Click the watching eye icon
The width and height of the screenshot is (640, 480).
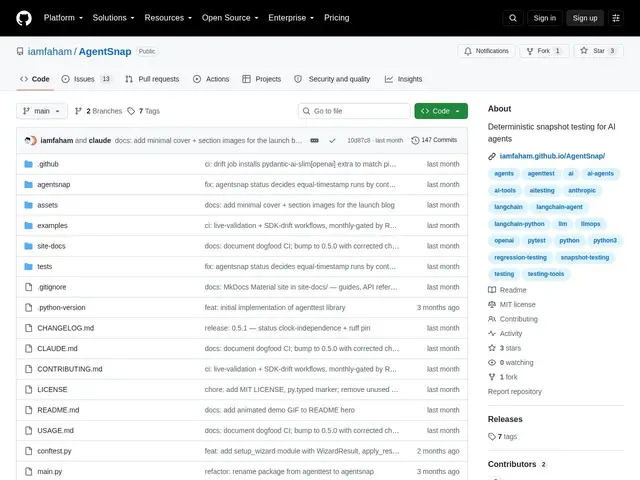[492, 362]
